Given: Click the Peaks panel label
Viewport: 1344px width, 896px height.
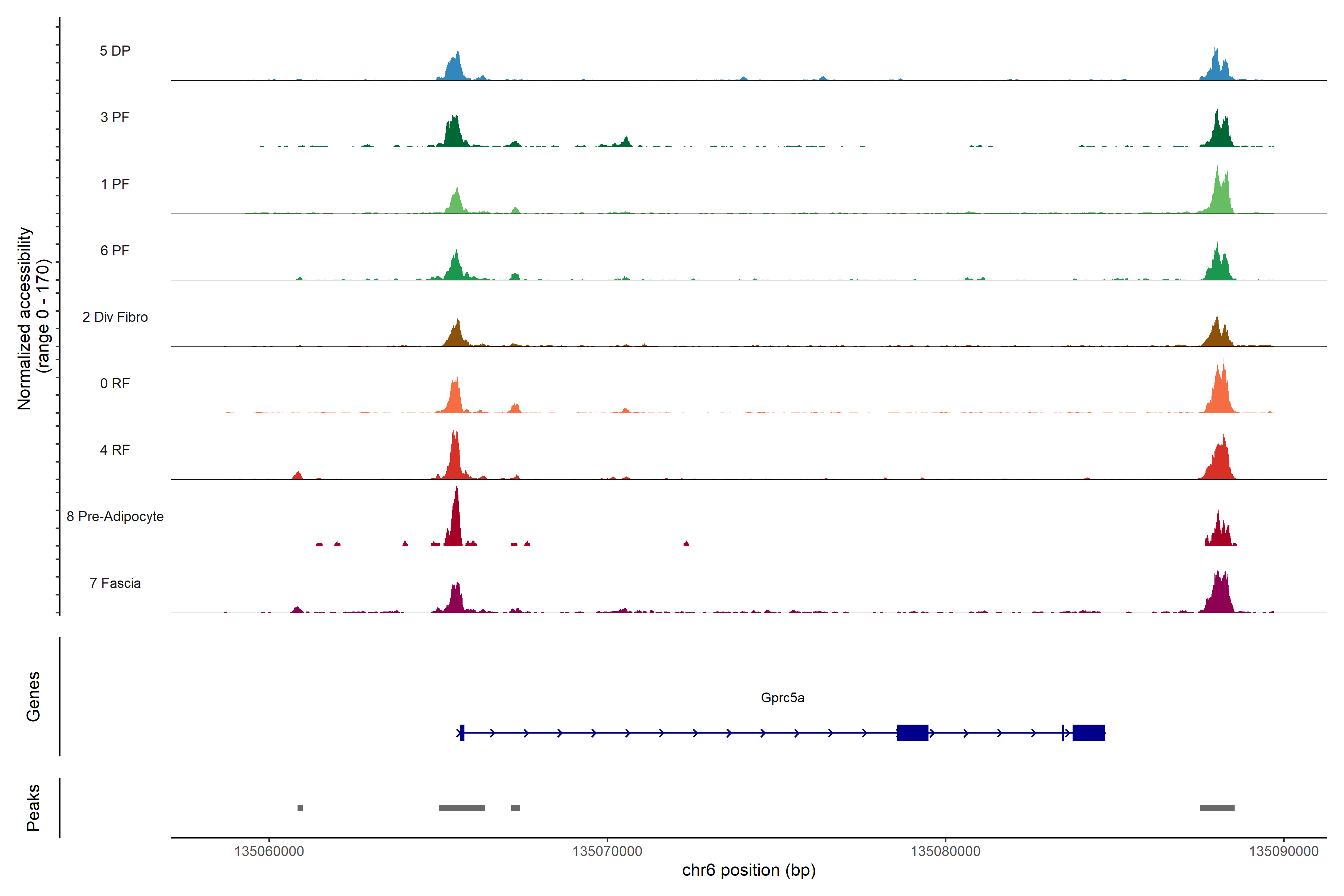Looking at the screenshot, I should pos(33,808).
